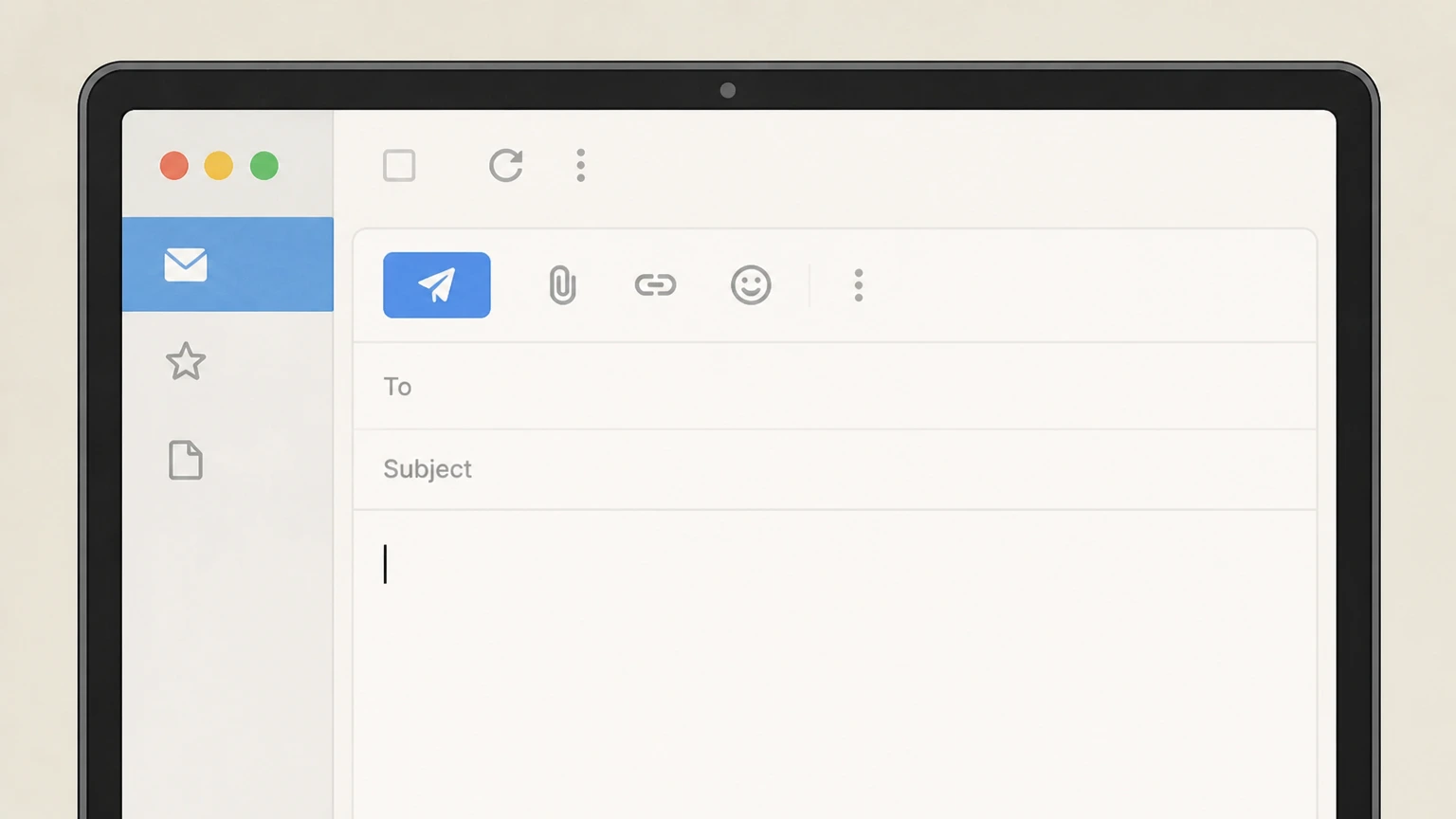The image size is (1456, 819).
Task: Tick the select-all checkbox in the top toolbar
Action: pos(399,166)
